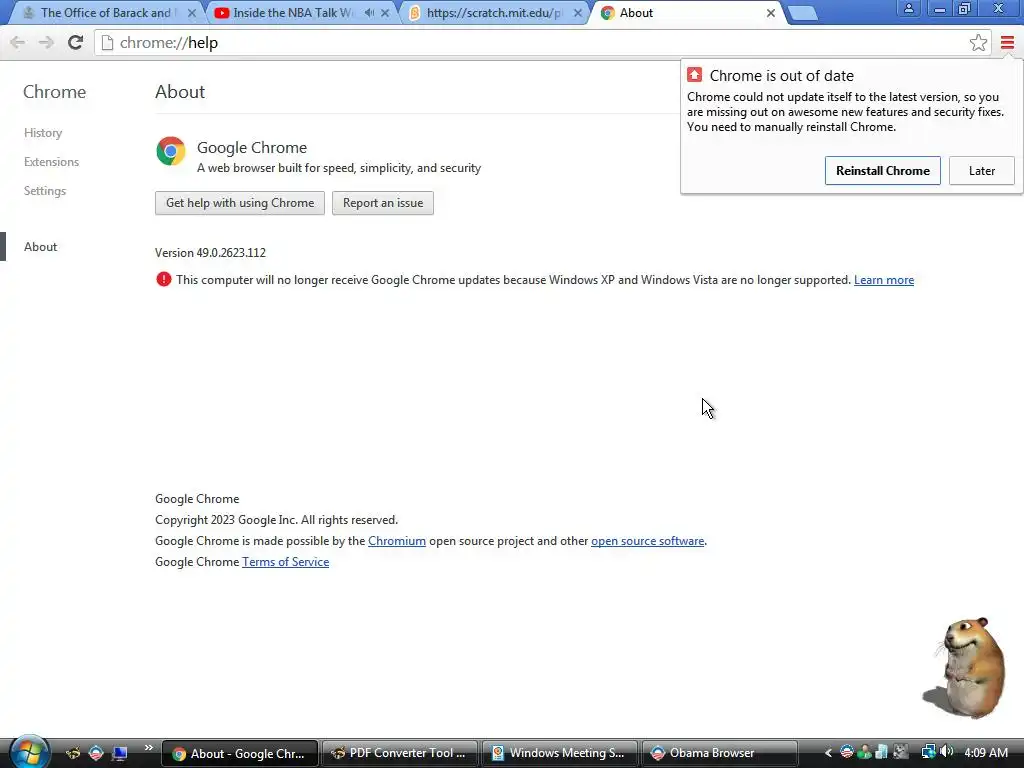Viewport: 1024px width, 768px height.
Task: Select About in the Chrome sidebar
Action: tap(40, 247)
